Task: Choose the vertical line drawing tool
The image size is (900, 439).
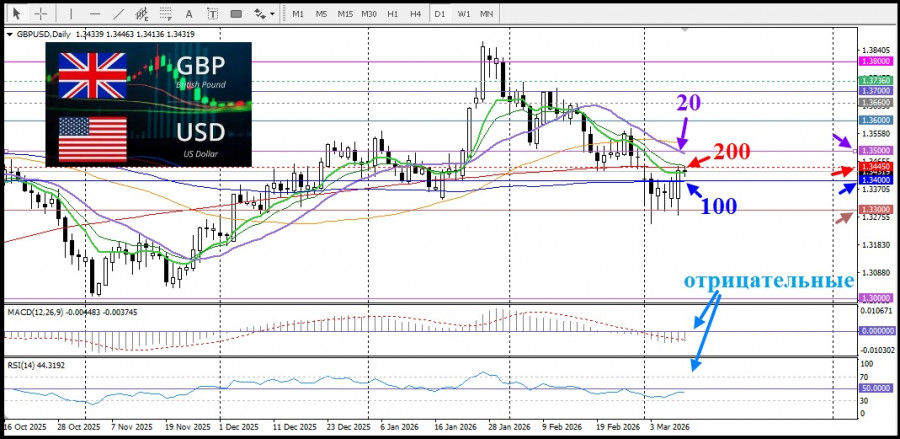Action: tap(71, 14)
